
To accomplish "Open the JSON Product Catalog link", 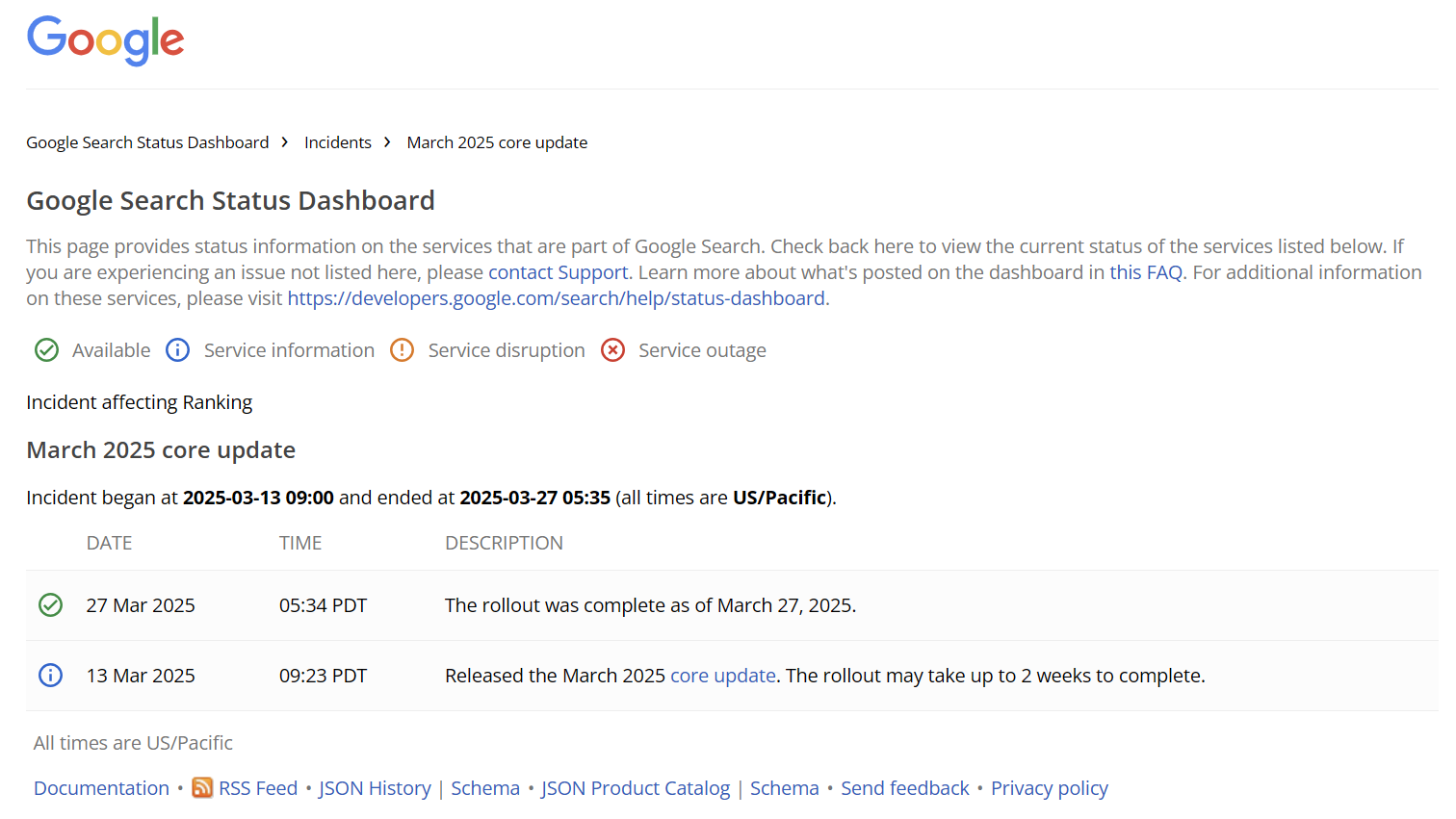I will click(636, 788).
